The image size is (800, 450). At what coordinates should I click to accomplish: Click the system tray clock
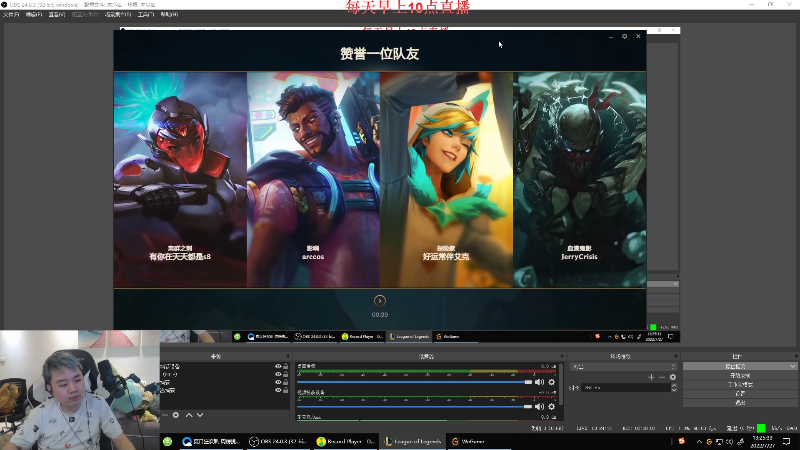click(x=762, y=442)
